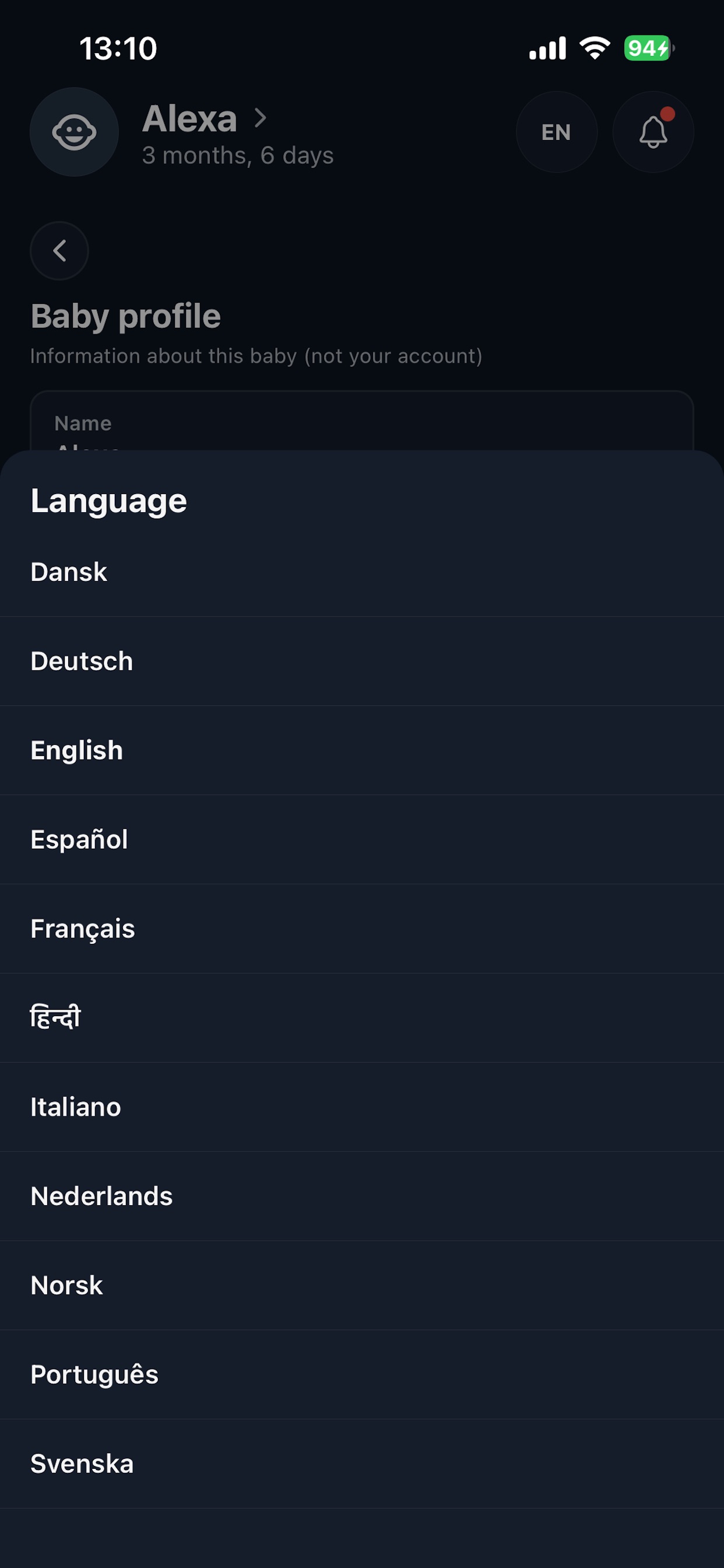Open the notification bell
The height and width of the screenshot is (1568, 724).
click(x=653, y=132)
